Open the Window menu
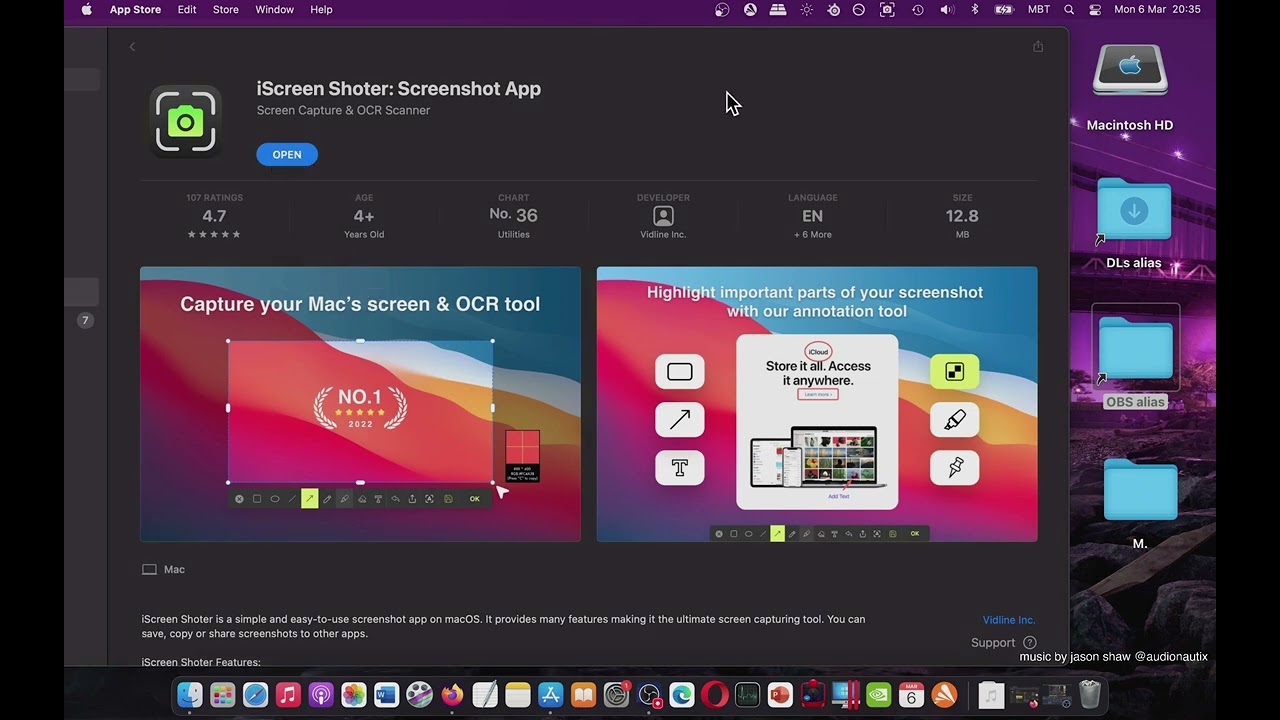 point(274,9)
